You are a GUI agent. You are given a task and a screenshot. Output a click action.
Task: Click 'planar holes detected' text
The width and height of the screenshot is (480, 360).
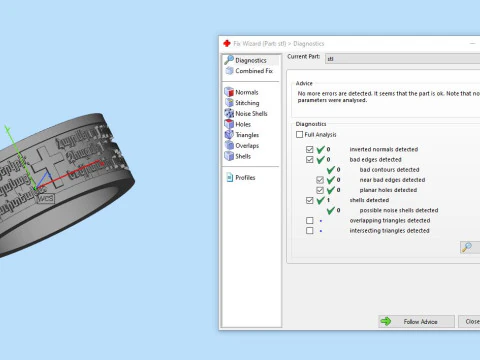[388, 190]
